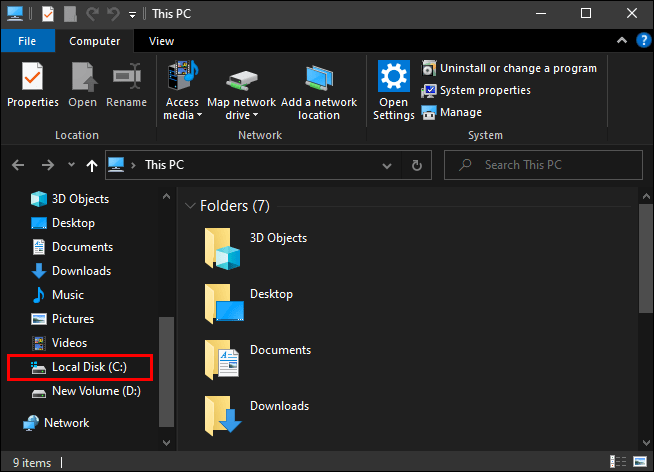Click the Desktop folder icon in main pane

[224, 304]
